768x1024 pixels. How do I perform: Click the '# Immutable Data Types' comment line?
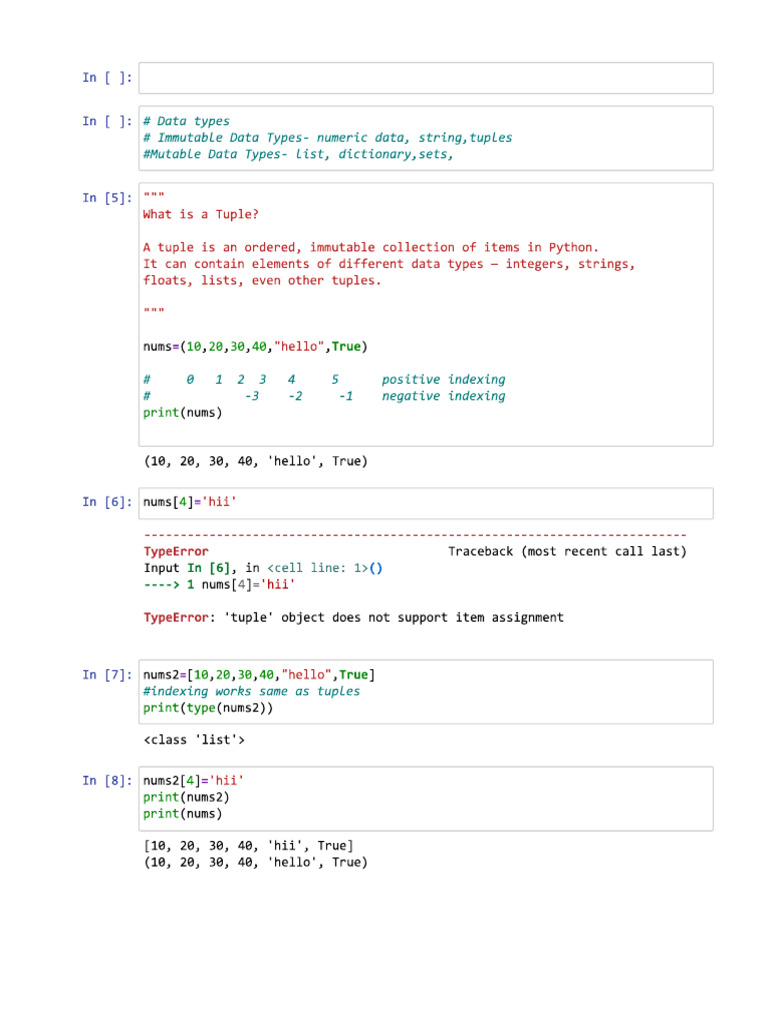pos(328,138)
